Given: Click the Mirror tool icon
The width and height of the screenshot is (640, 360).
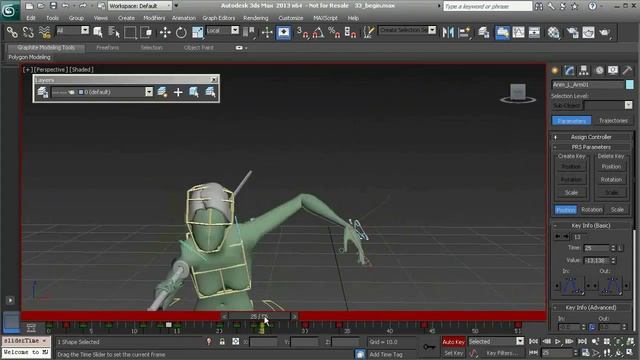Looking at the screenshot, I should click(448, 32).
